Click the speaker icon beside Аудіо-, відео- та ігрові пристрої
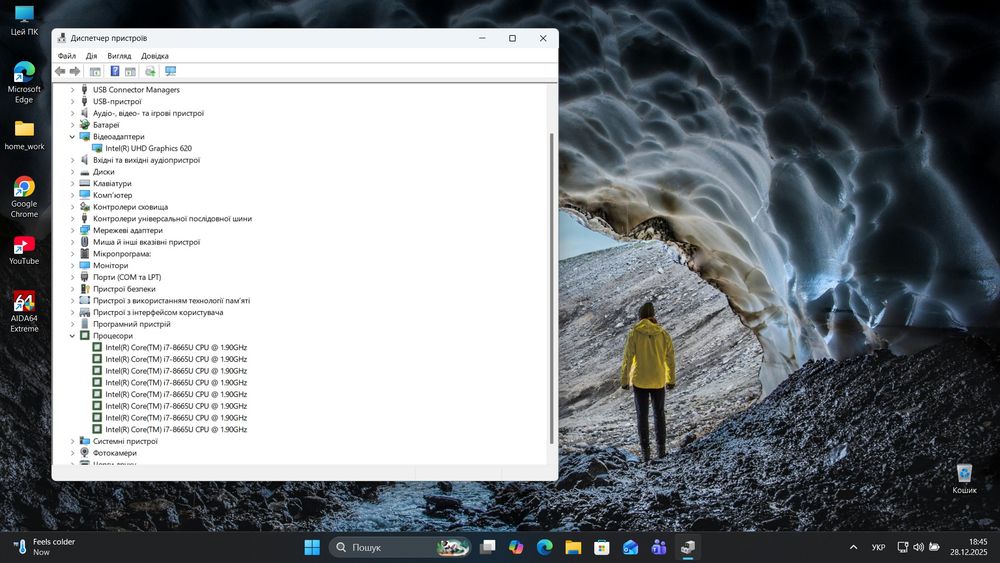Screen dimensions: 1000x563 (84, 113)
